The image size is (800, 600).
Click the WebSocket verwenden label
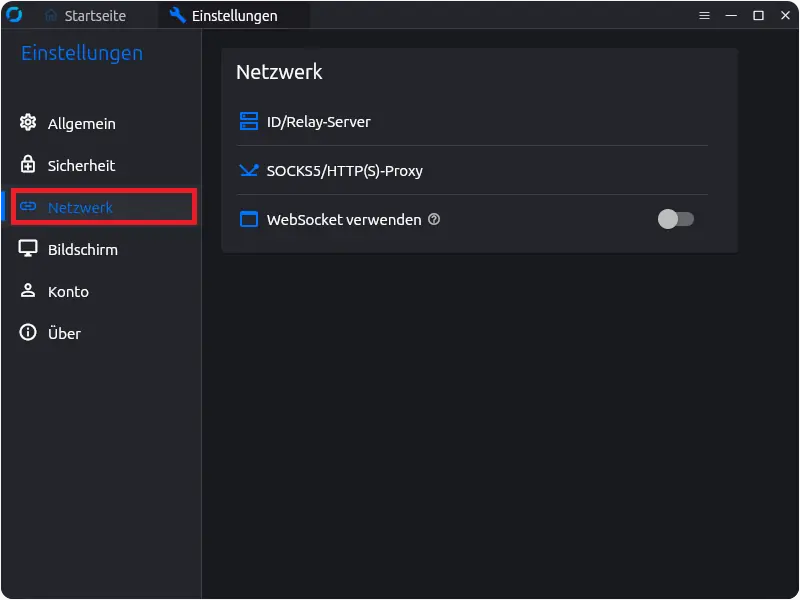343,219
